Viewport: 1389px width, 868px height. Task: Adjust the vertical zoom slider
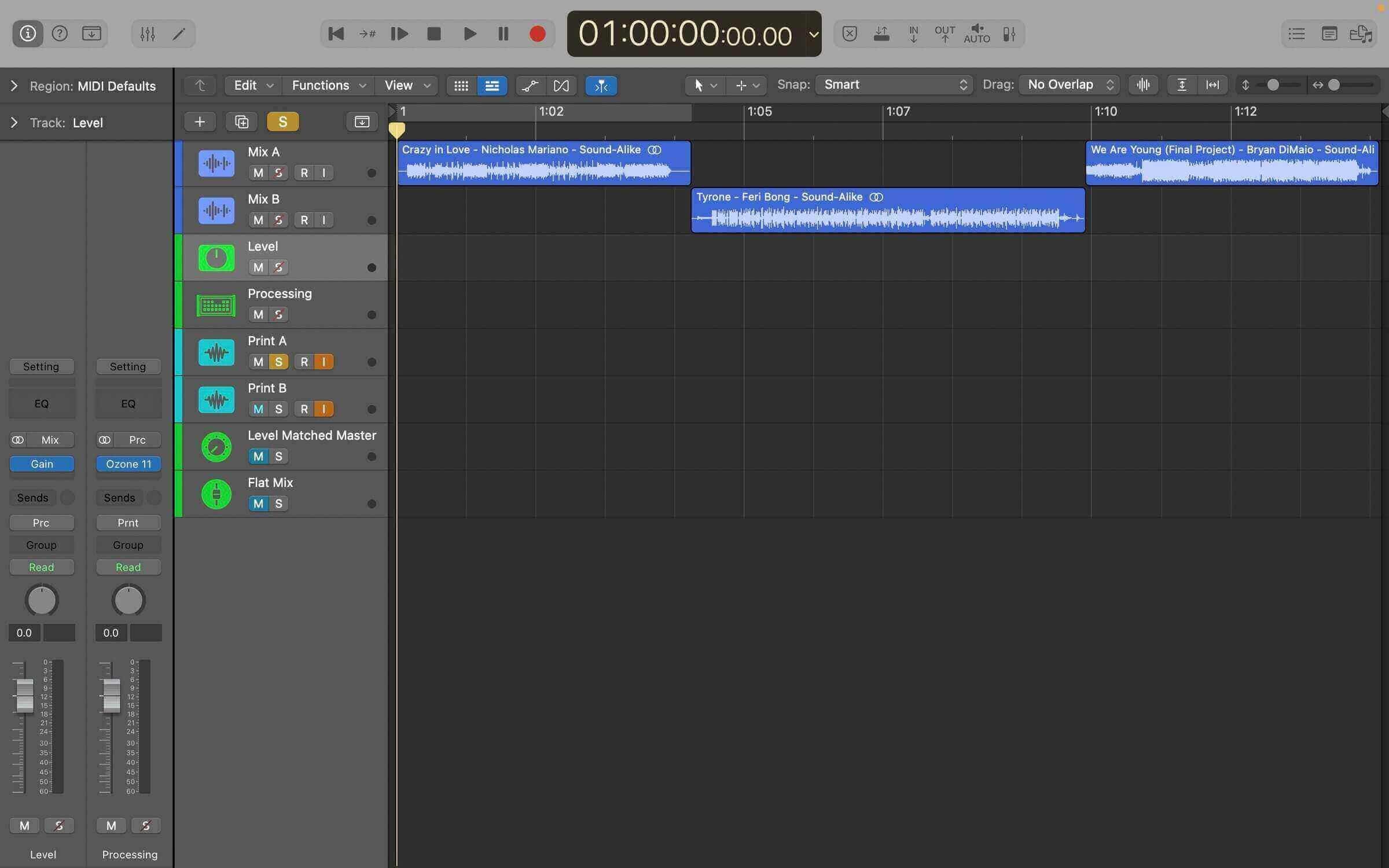tap(1273, 85)
